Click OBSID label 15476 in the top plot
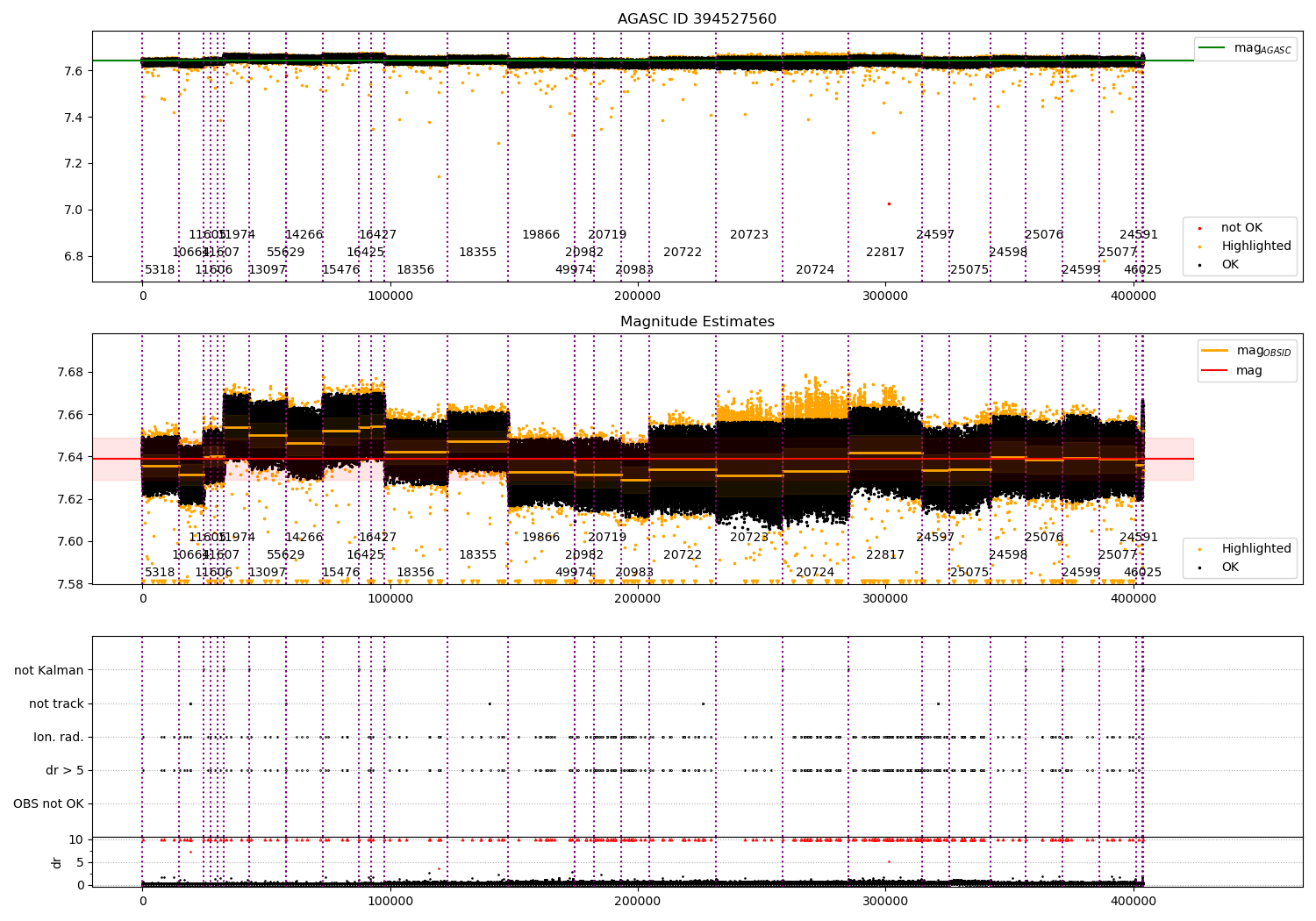This screenshot has height=921, width=1316. [340, 270]
